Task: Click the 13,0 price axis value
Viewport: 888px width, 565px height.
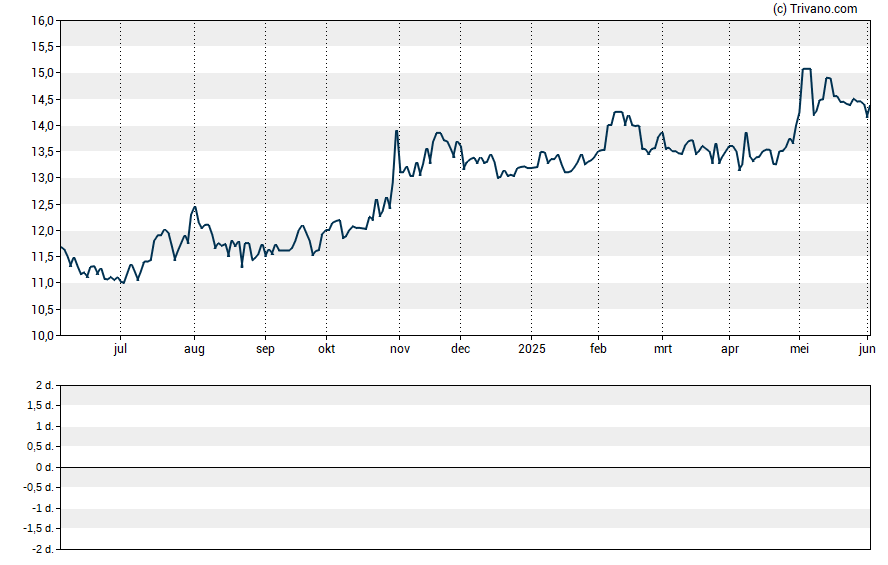Action: click(x=42, y=178)
